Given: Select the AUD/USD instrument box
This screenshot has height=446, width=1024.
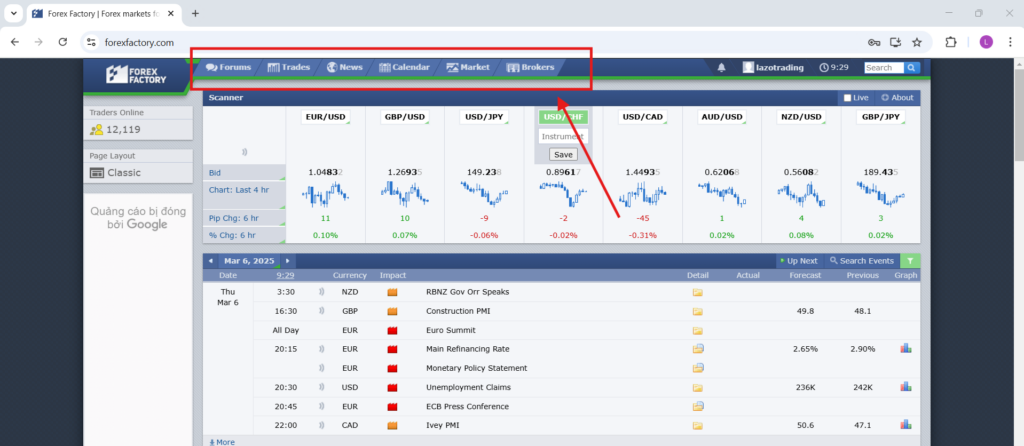Looking at the screenshot, I should click(x=722, y=117).
